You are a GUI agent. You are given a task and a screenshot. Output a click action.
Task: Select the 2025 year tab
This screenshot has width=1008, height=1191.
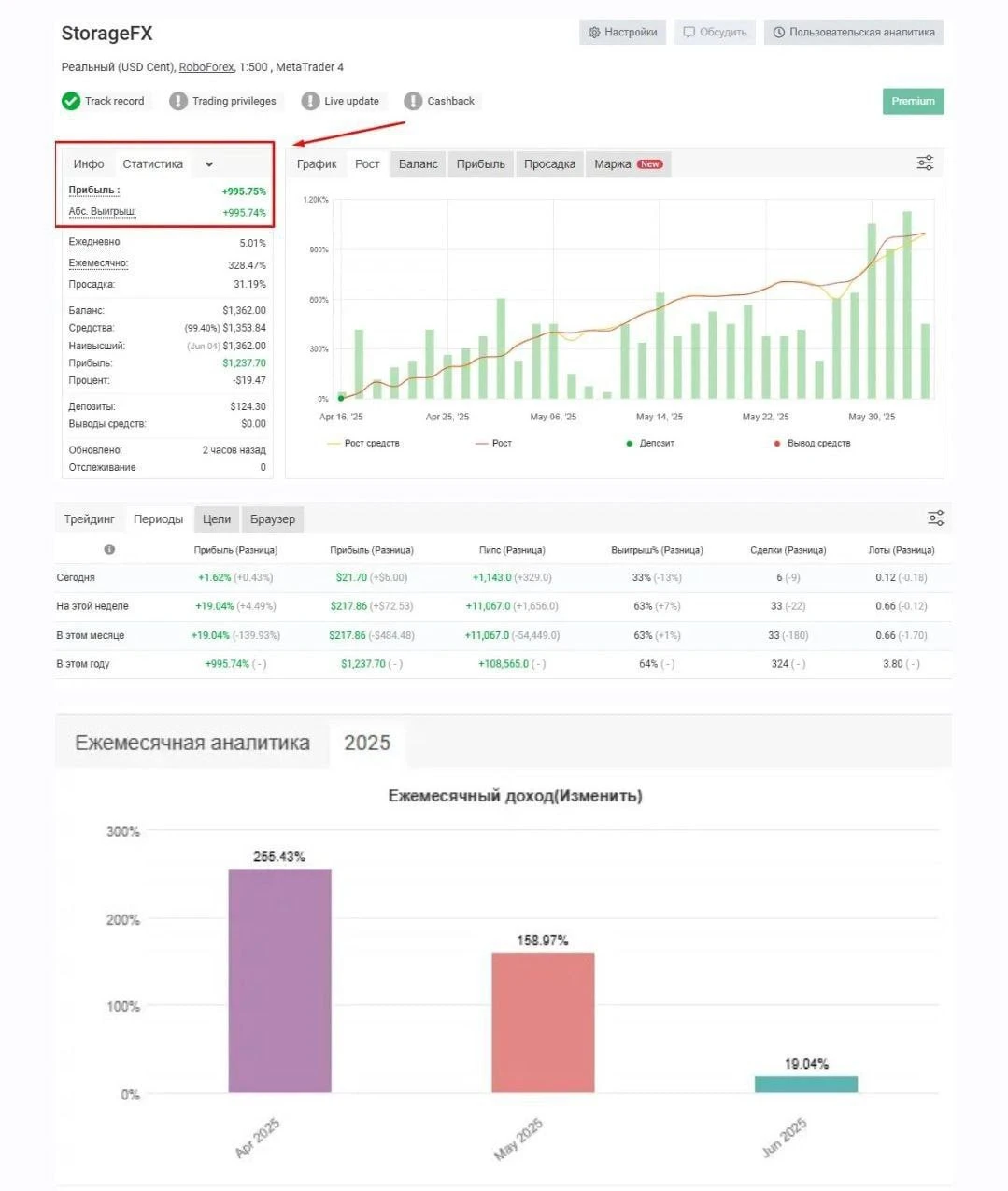(x=366, y=743)
